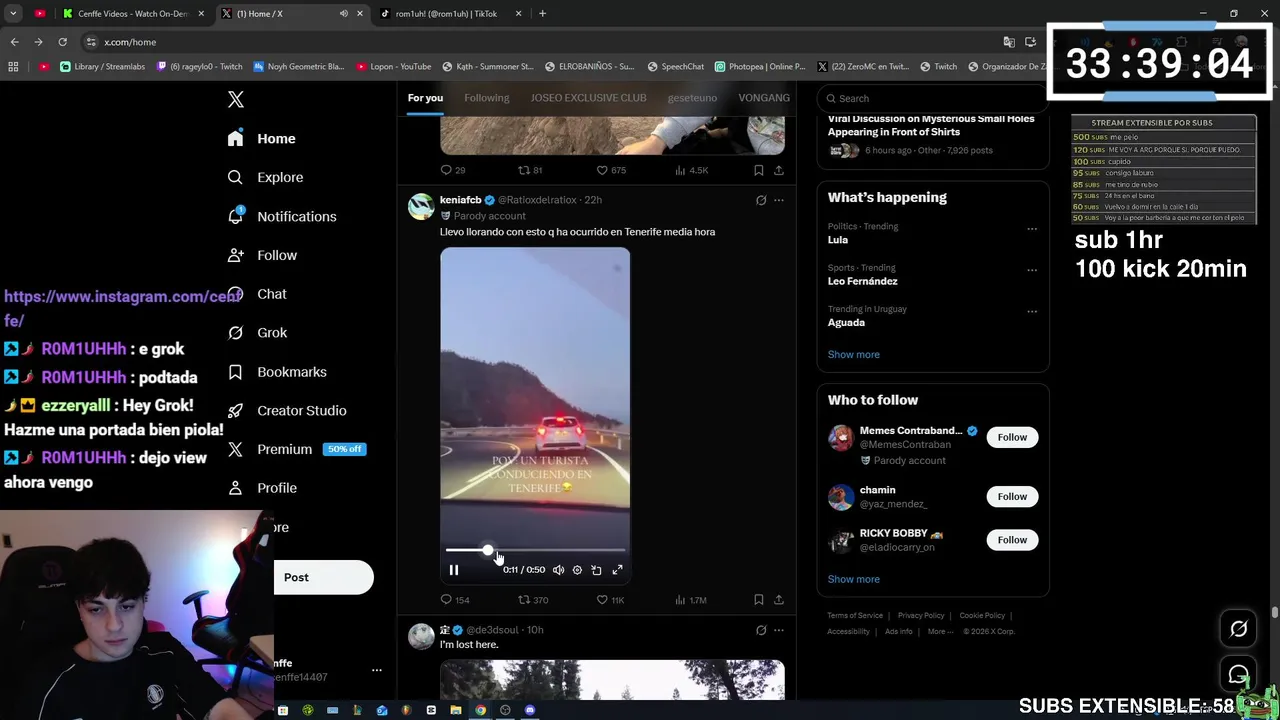Show more under What's happening
Image resolution: width=1280 pixels, height=720 pixels.
pyautogui.click(x=853, y=354)
